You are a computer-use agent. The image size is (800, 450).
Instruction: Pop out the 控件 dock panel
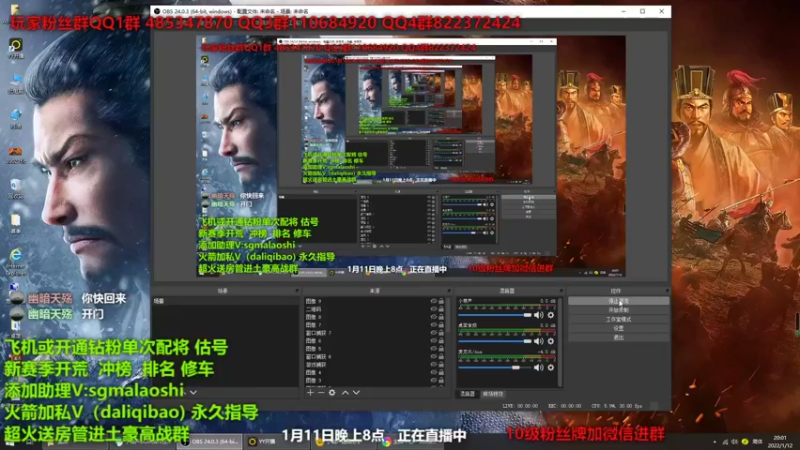tap(666, 291)
